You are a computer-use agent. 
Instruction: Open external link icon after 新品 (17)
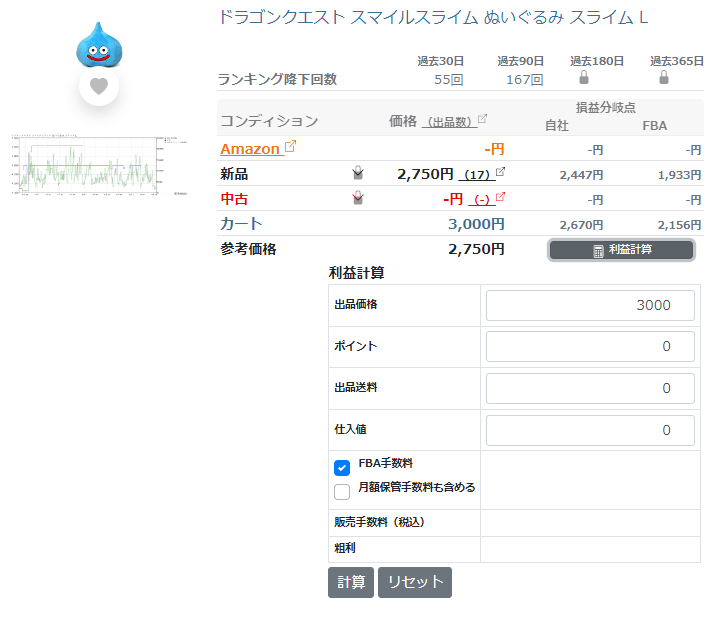coord(500,172)
